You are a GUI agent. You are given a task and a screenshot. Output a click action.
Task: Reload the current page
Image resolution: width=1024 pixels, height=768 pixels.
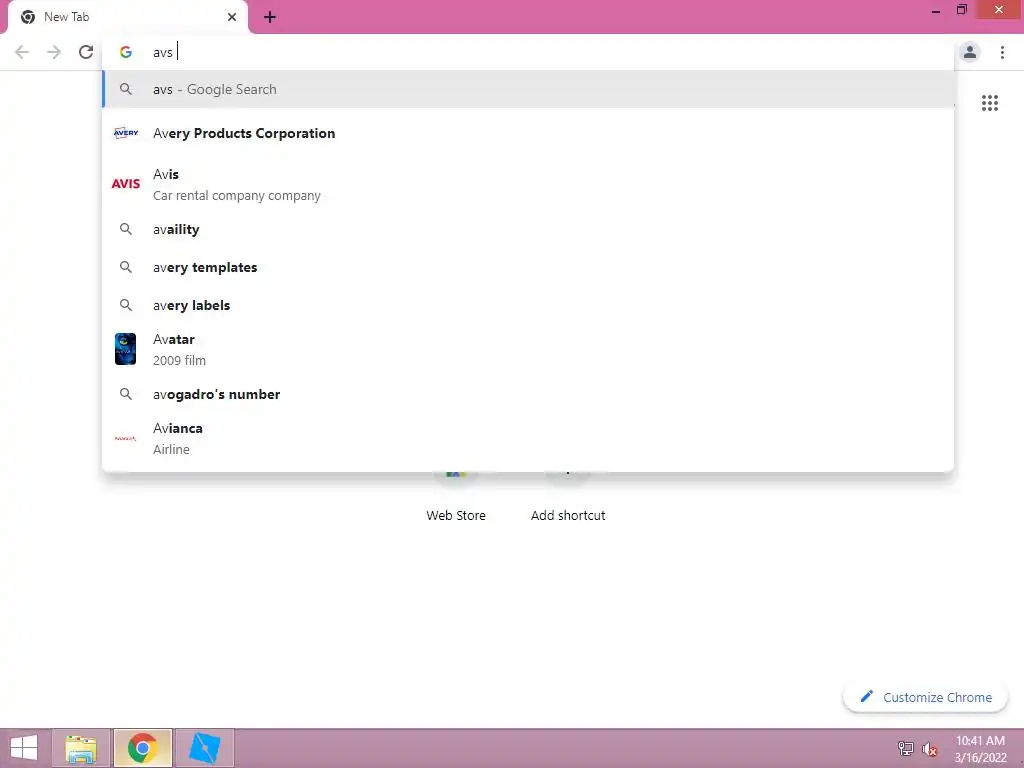pos(86,52)
